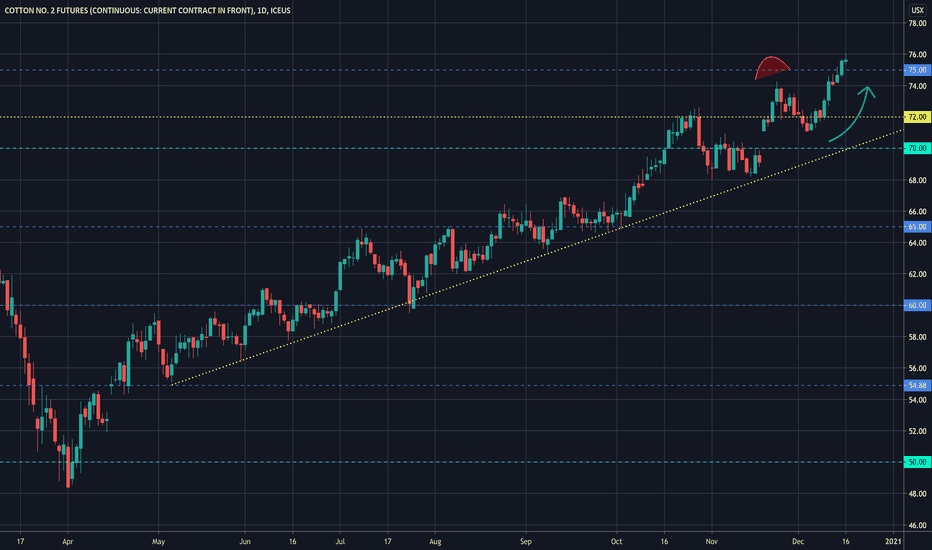Click the Nov label on time axis

(711, 542)
